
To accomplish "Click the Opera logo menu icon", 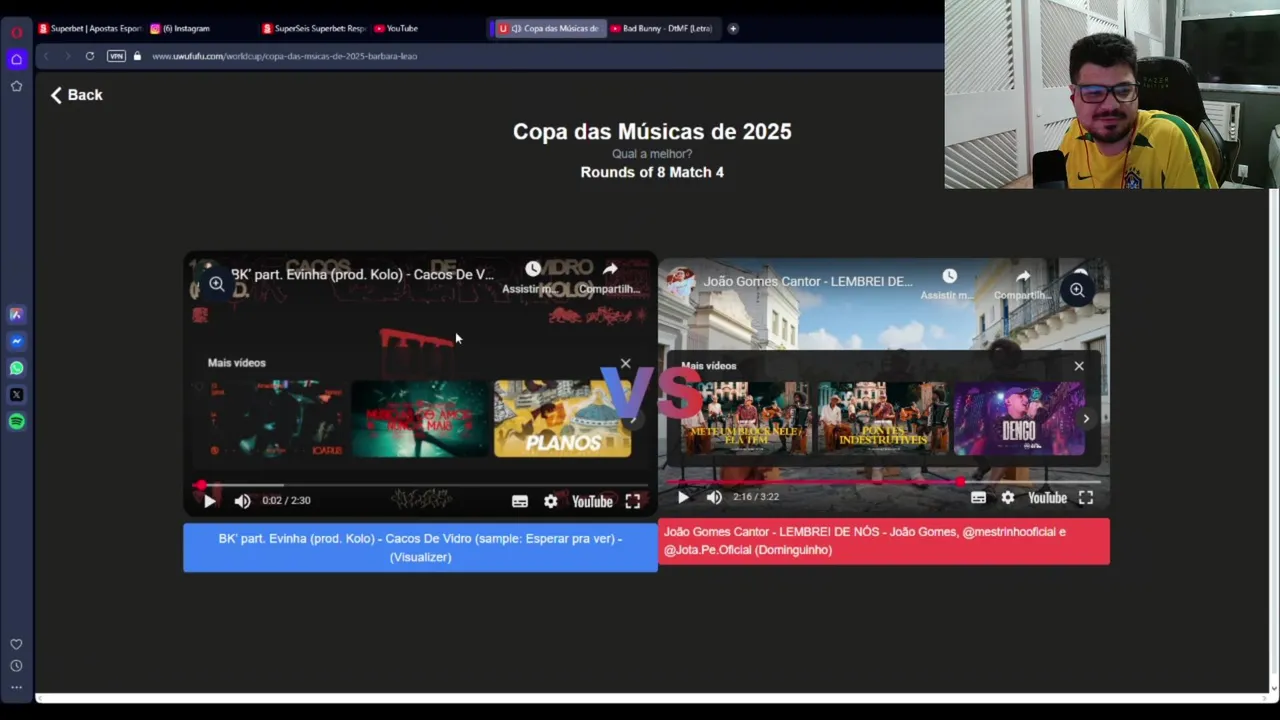I will (16, 32).
